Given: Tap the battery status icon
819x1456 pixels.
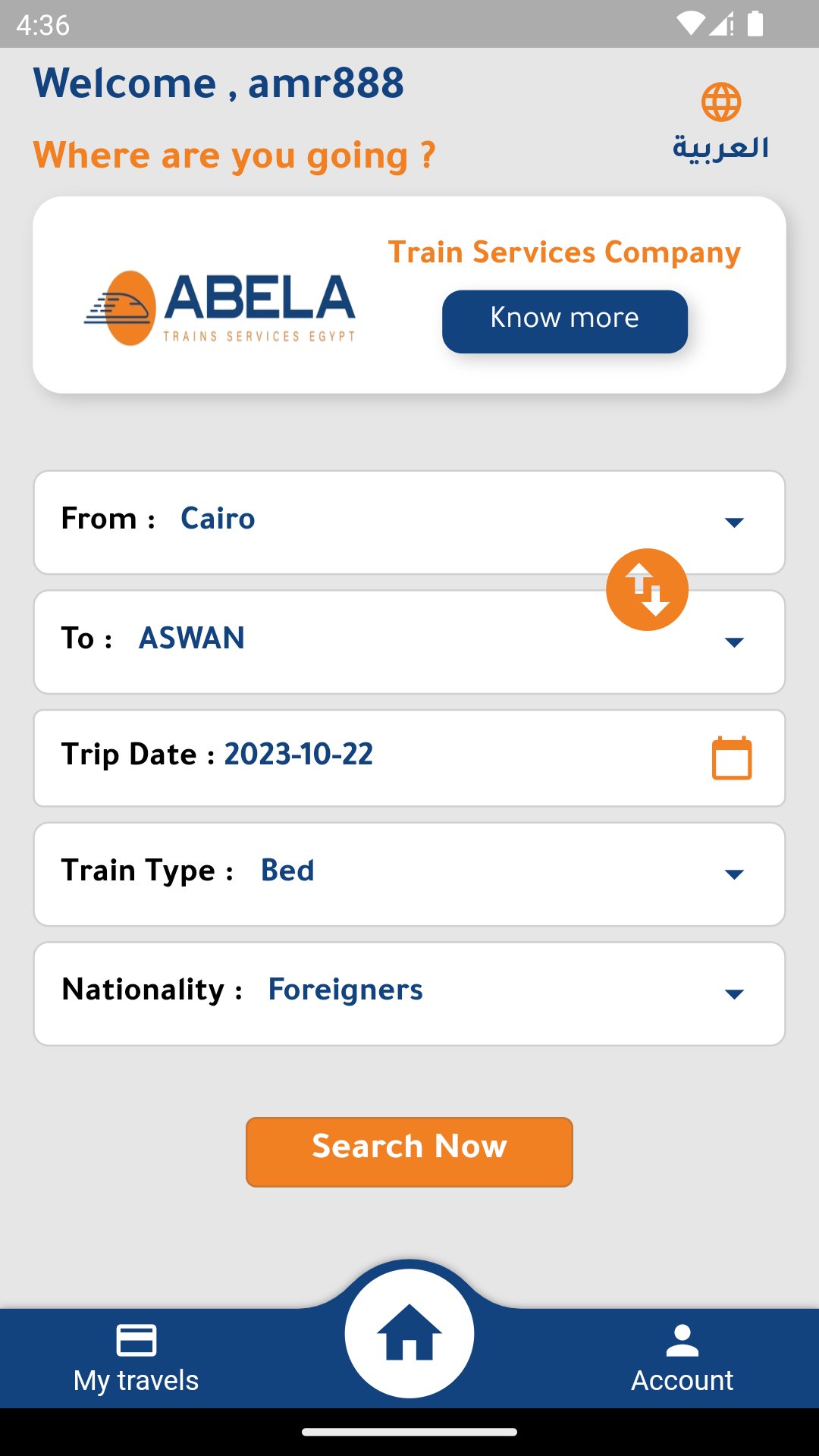Looking at the screenshot, I should (755, 24).
